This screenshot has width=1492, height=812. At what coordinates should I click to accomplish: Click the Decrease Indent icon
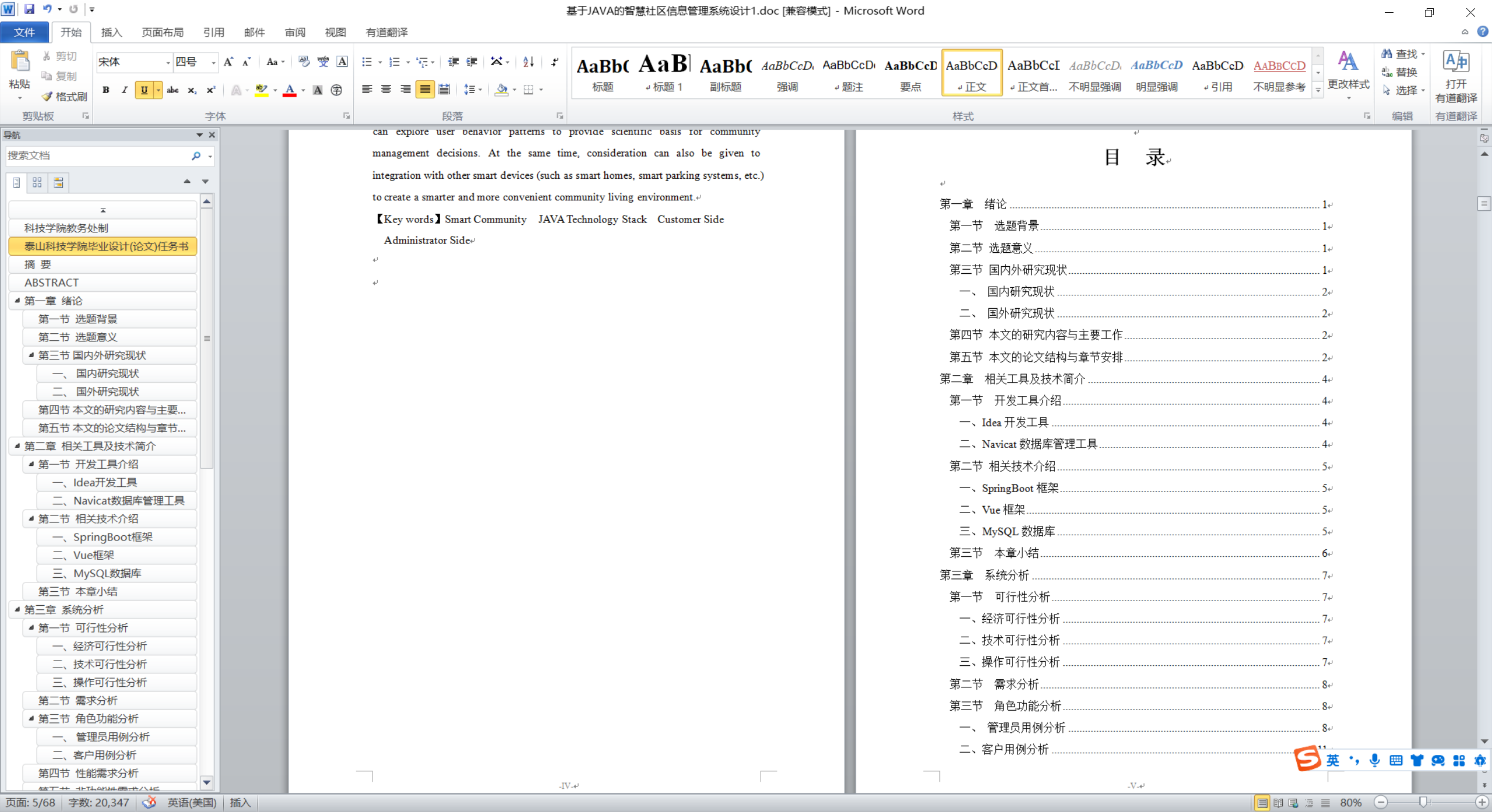pos(453,62)
